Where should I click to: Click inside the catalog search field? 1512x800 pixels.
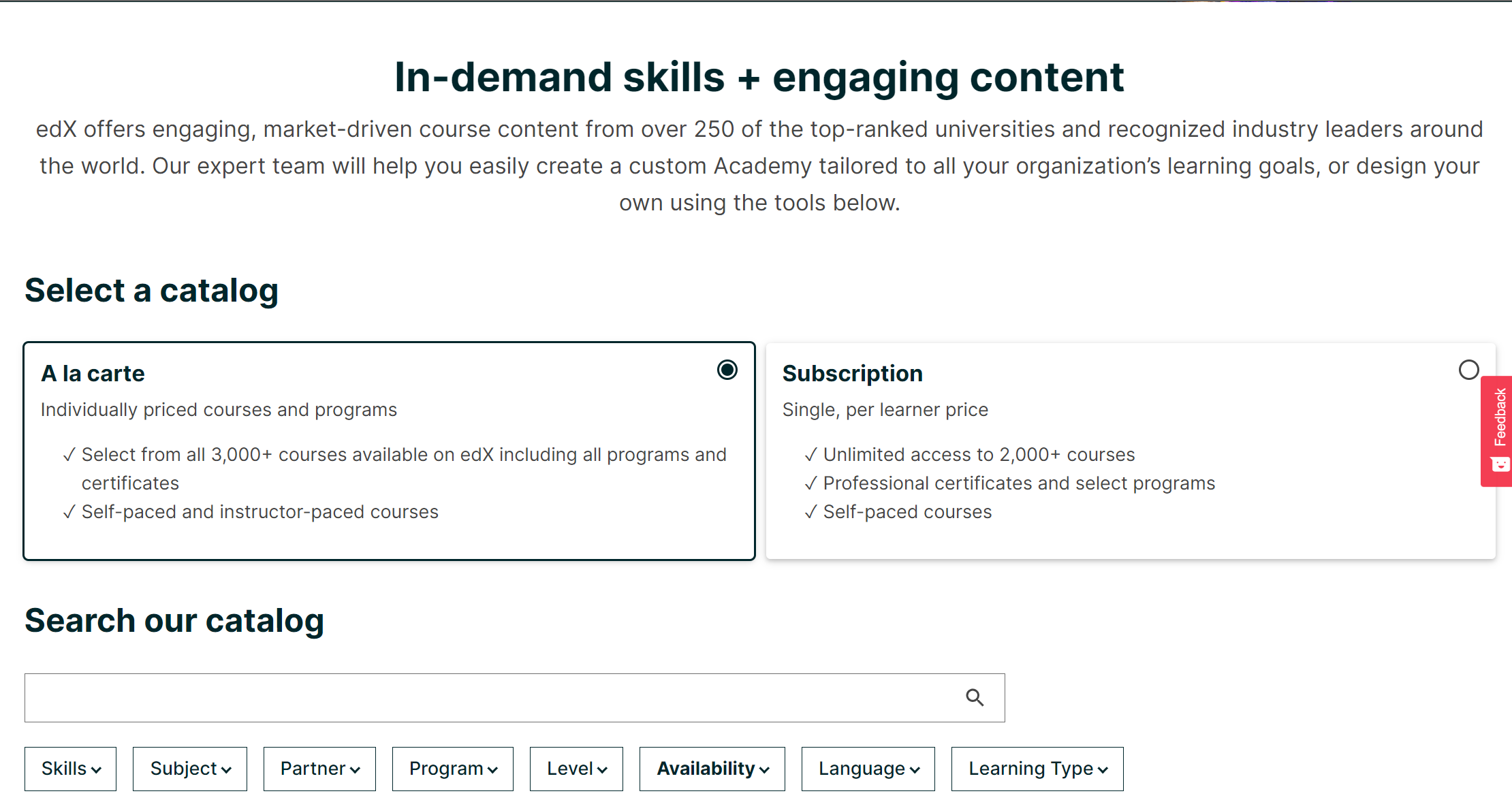[x=477, y=697]
